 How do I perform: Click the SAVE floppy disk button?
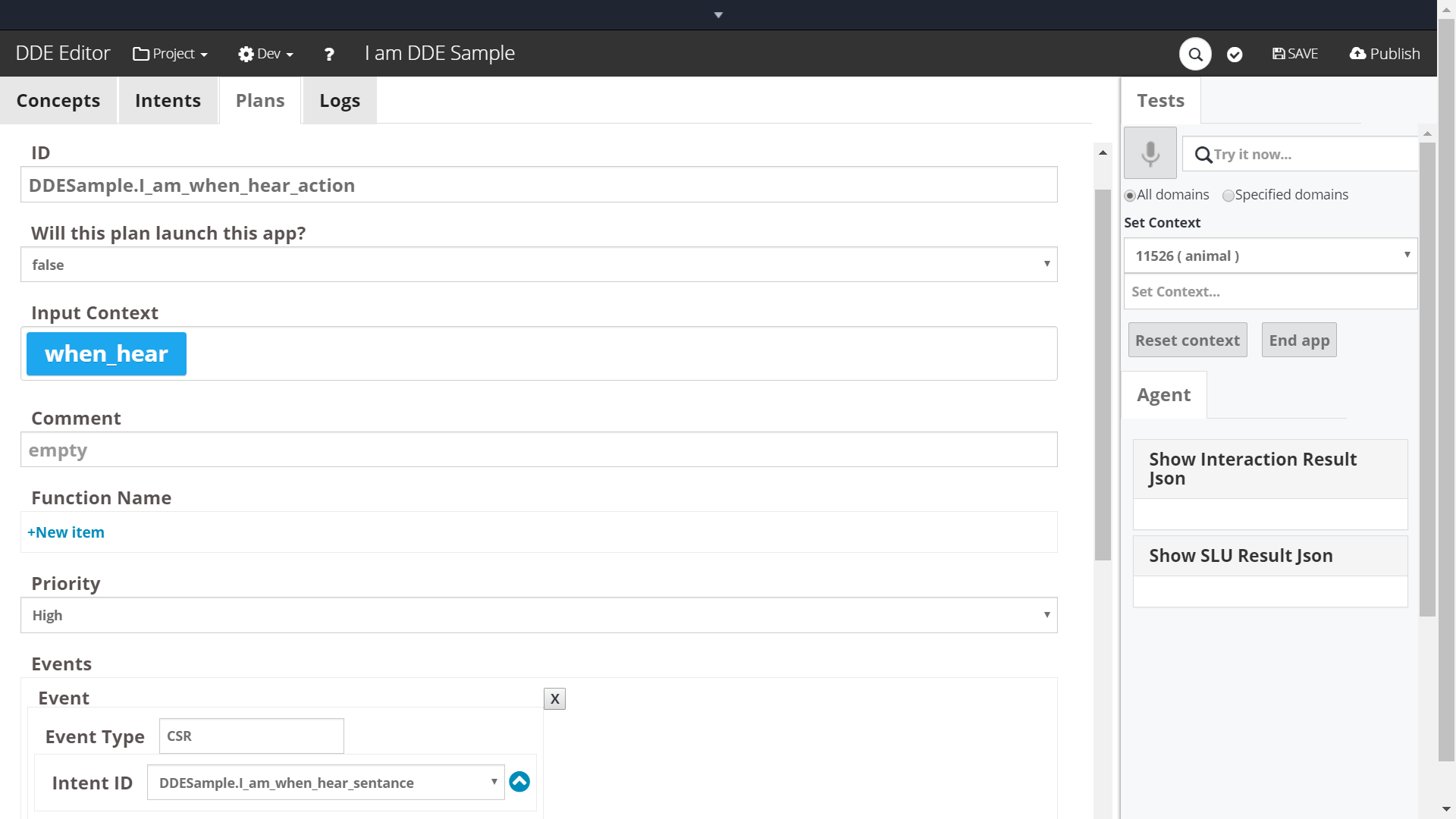(x=1295, y=54)
